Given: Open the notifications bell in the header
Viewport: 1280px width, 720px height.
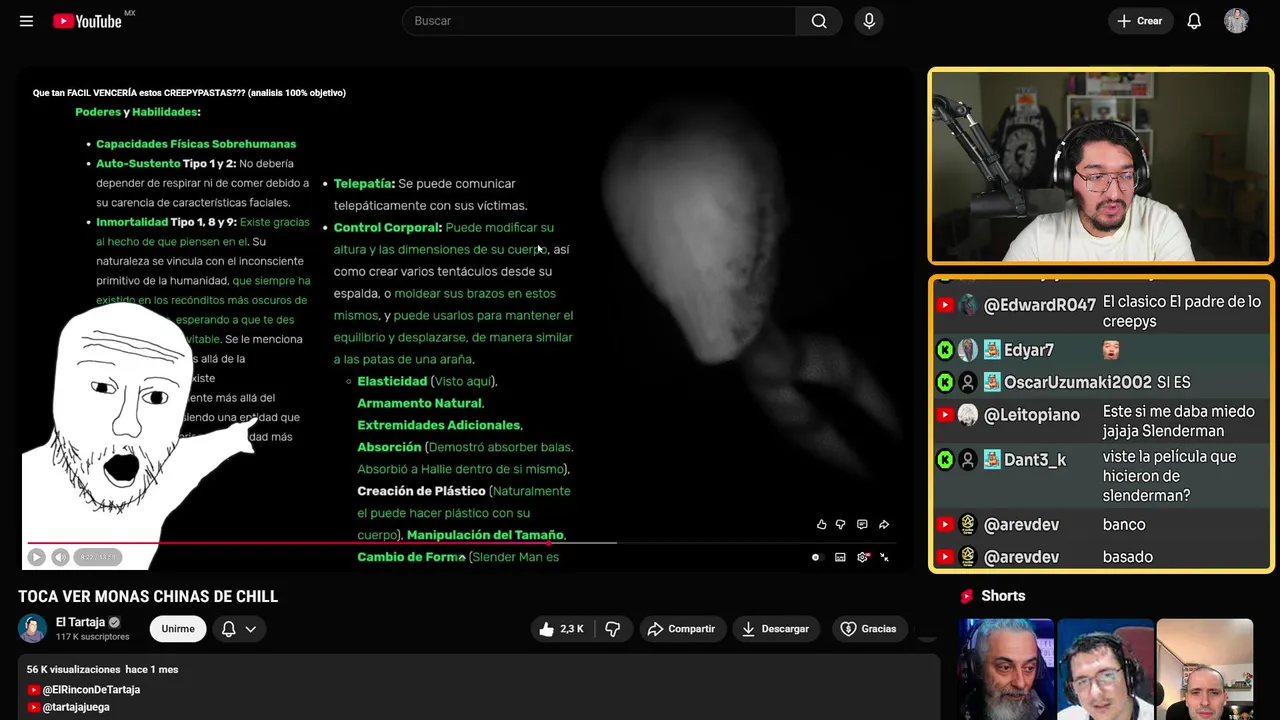Looking at the screenshot, I should coord(1194,21).
